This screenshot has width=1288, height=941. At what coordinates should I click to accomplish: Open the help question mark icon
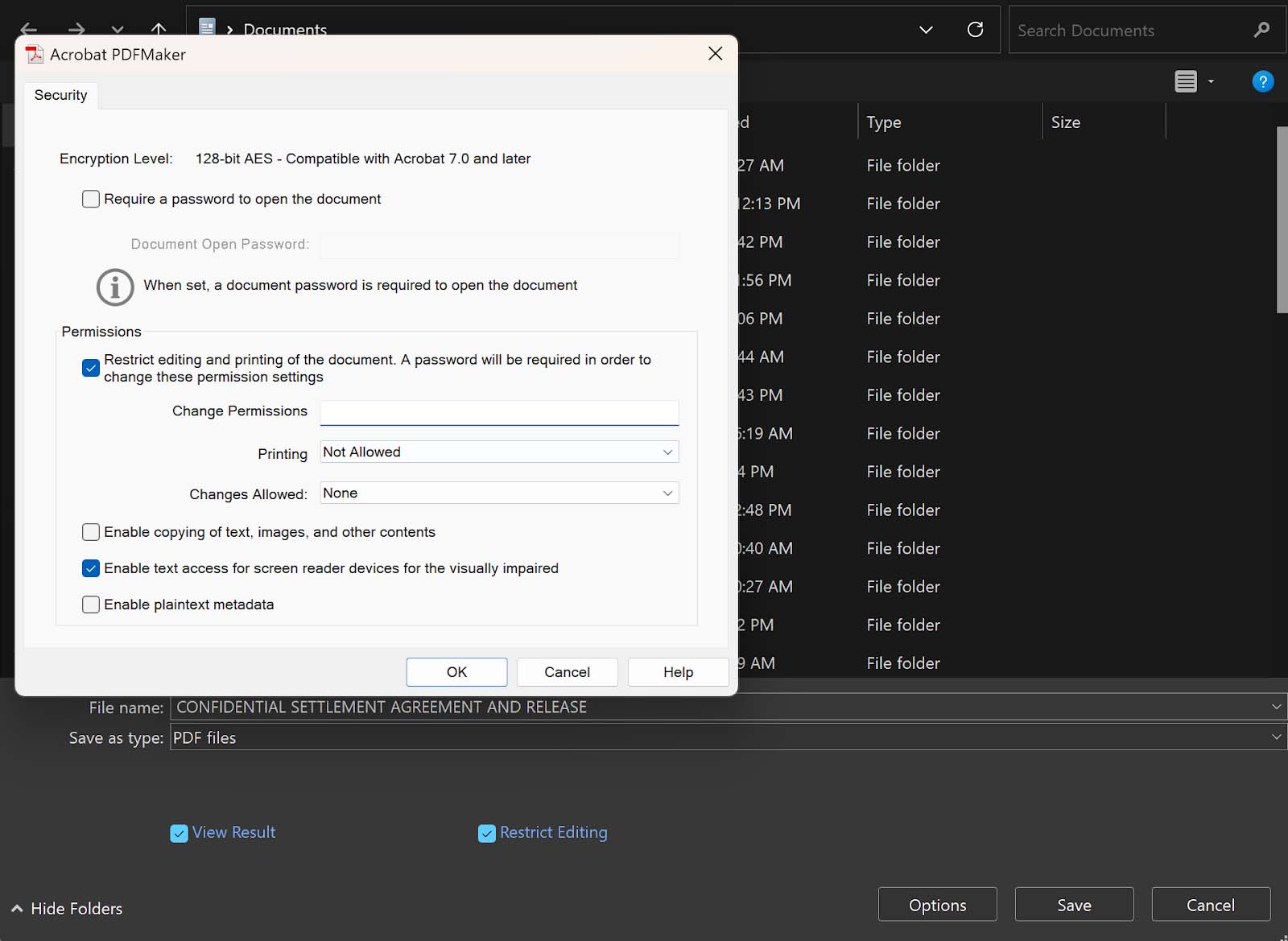1263,81
